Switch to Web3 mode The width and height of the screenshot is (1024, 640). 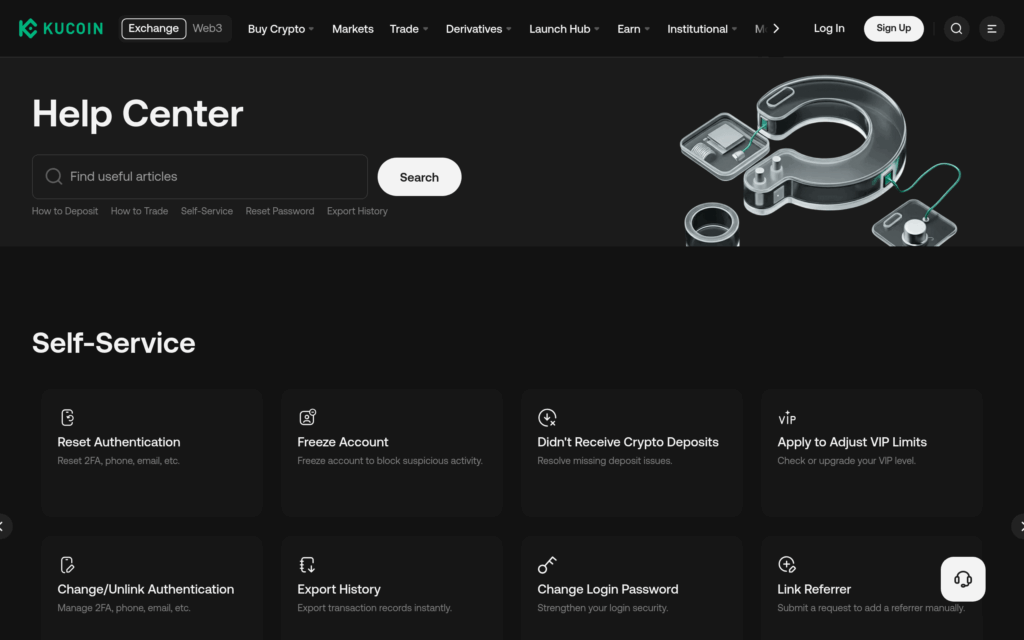pyautogui.click(x=207, y=28)
